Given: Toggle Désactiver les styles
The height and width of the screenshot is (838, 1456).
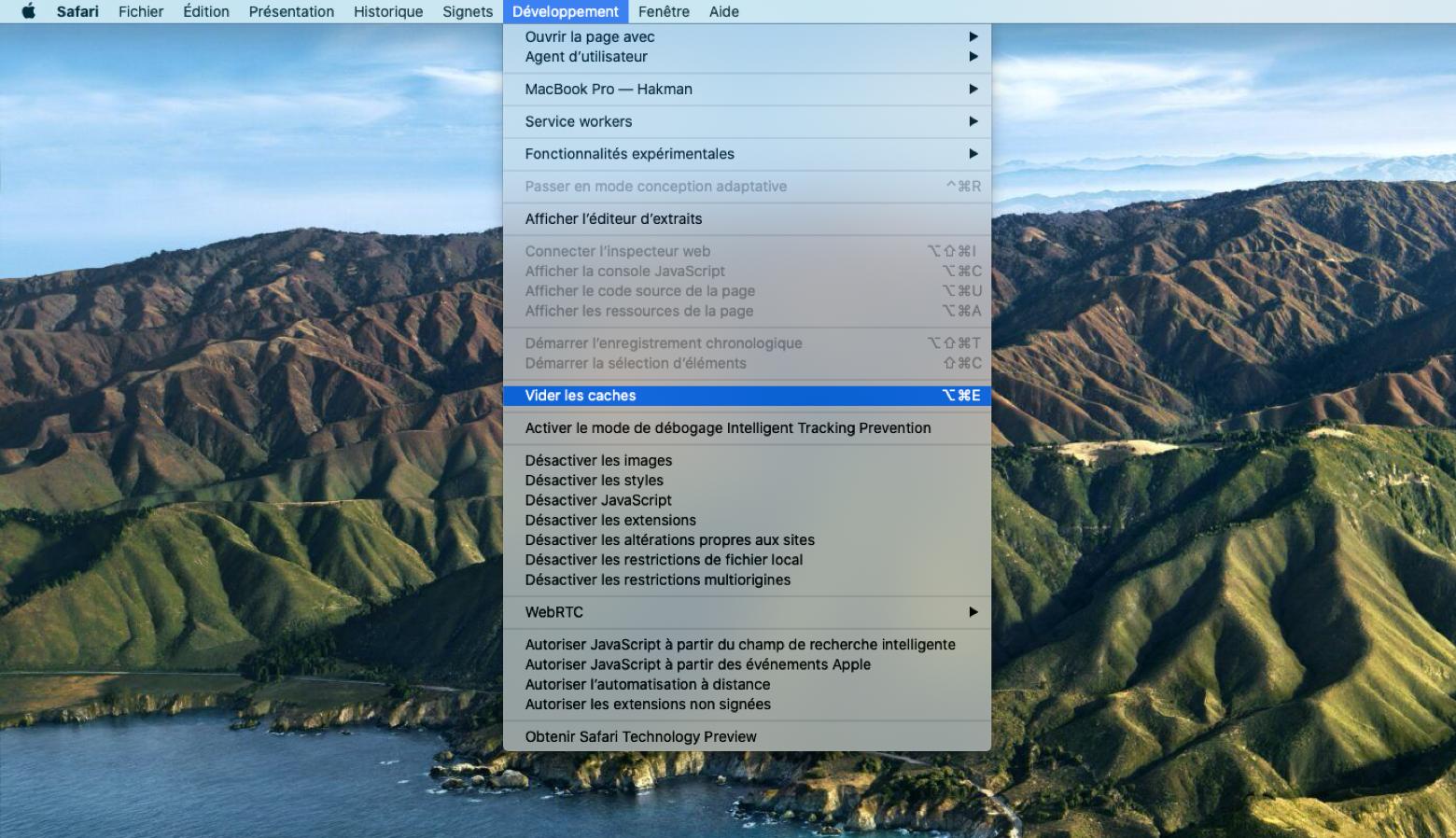Looking at the screenshot, I should (747, 481).
